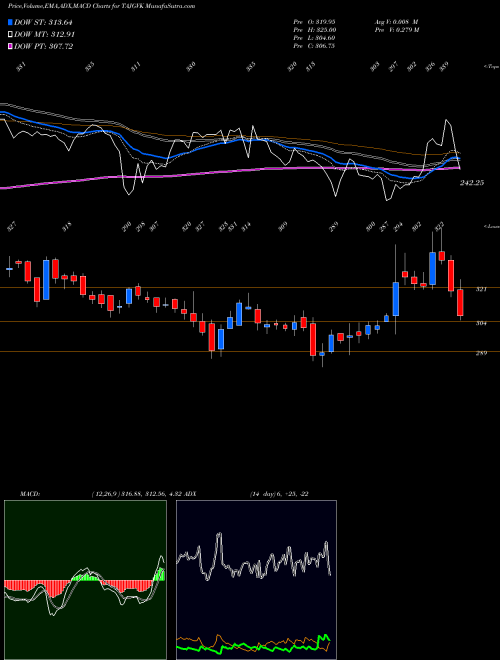Click the ADX (14 day) values text

279,494
